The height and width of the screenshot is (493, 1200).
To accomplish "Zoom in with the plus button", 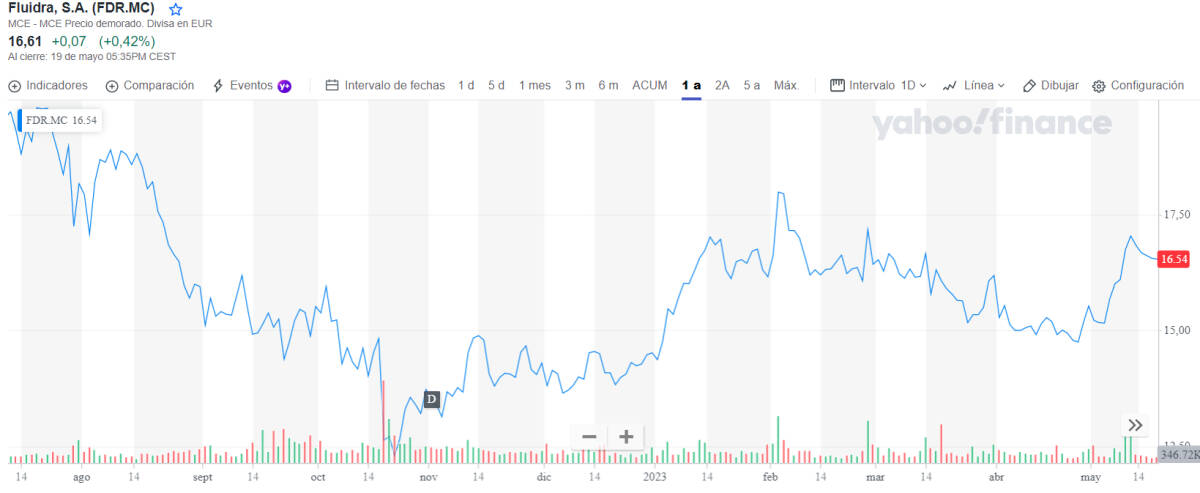I will (626, 436).
